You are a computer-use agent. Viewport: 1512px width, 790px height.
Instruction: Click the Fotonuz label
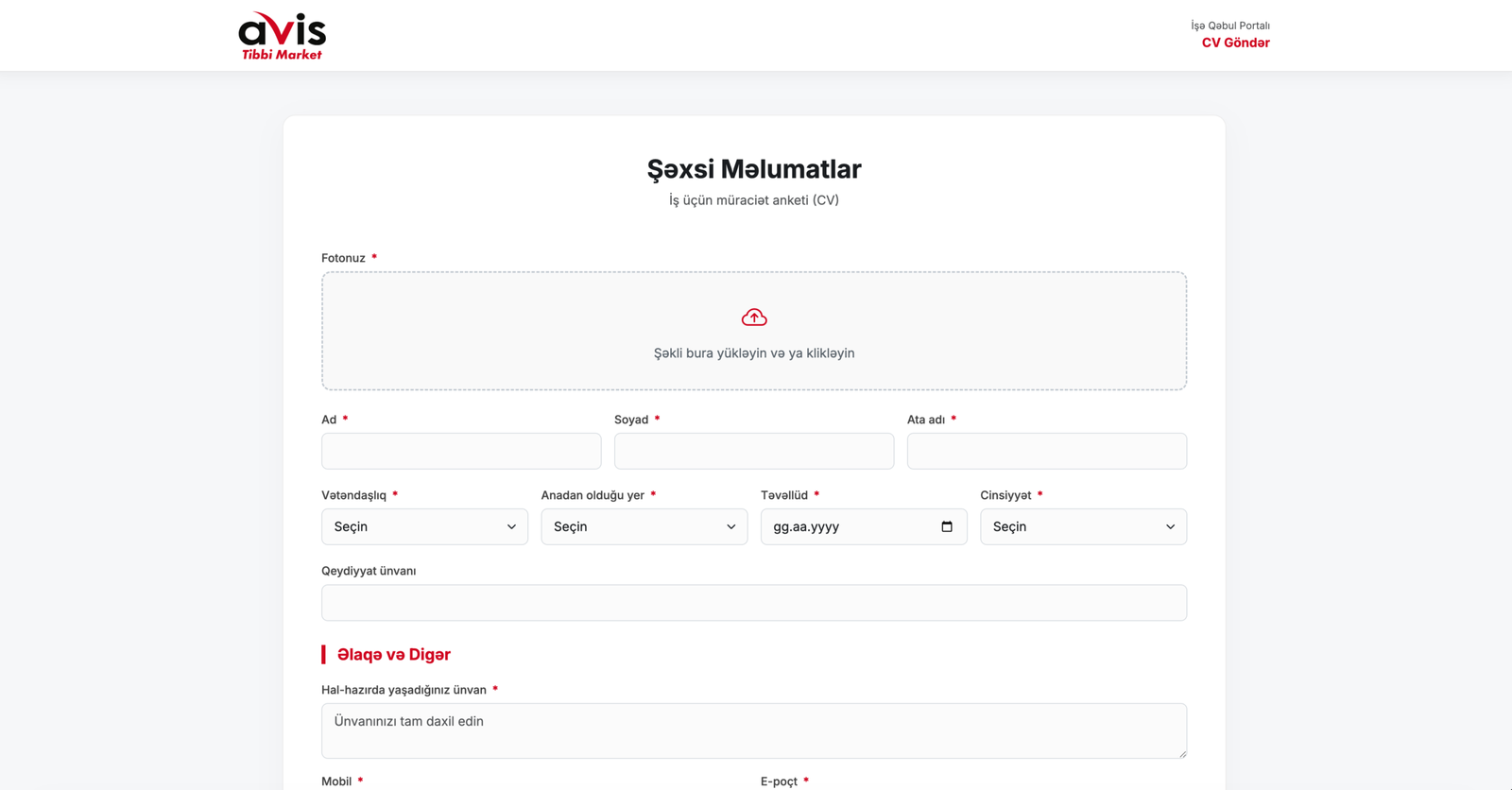point(343,258)
